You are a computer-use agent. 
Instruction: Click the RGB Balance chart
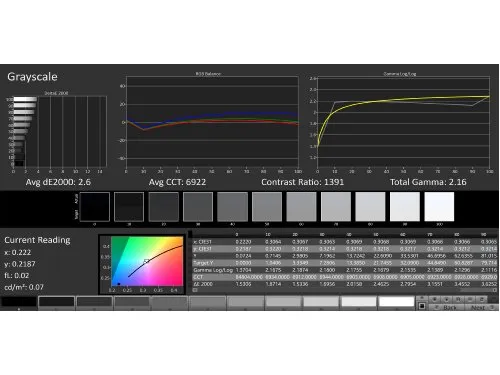(212, 122)
